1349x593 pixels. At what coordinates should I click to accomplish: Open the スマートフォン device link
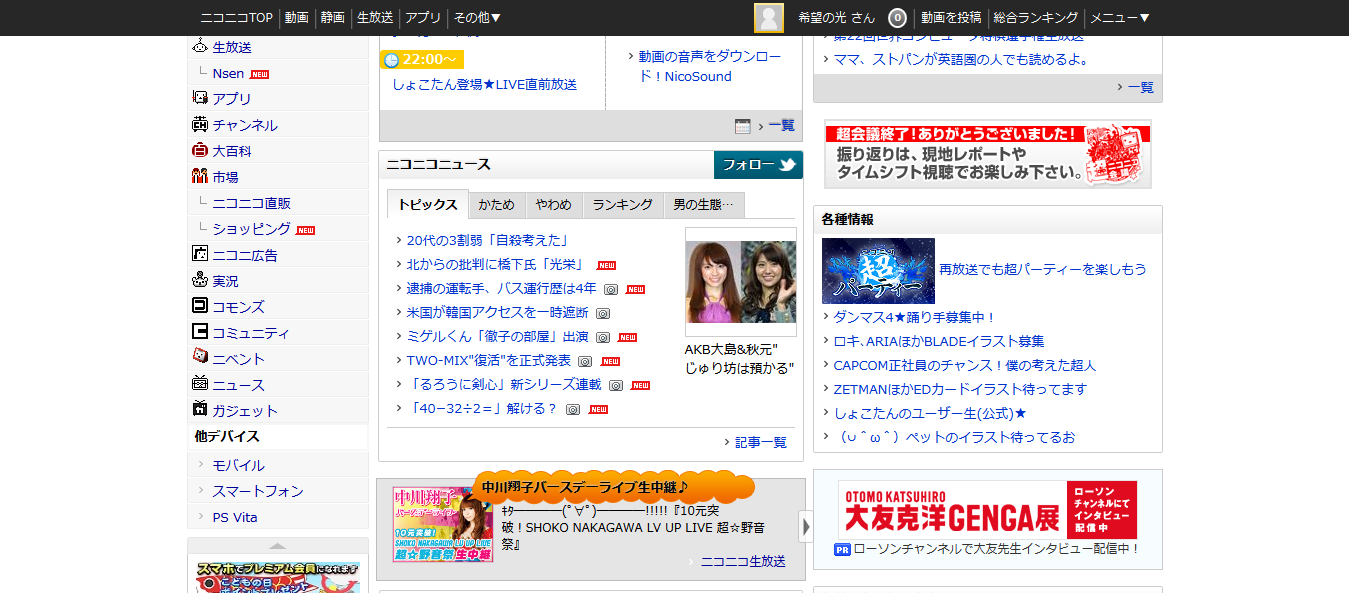point(257,491)
